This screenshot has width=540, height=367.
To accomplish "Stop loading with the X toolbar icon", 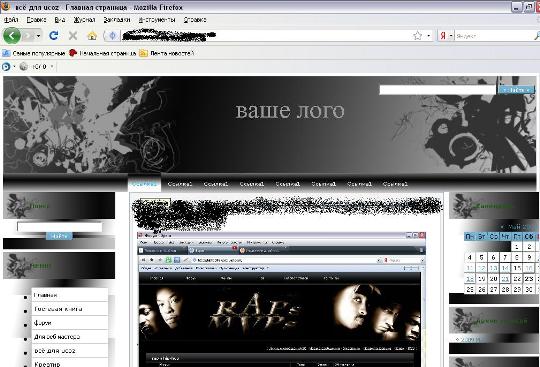I will (73, 35).
